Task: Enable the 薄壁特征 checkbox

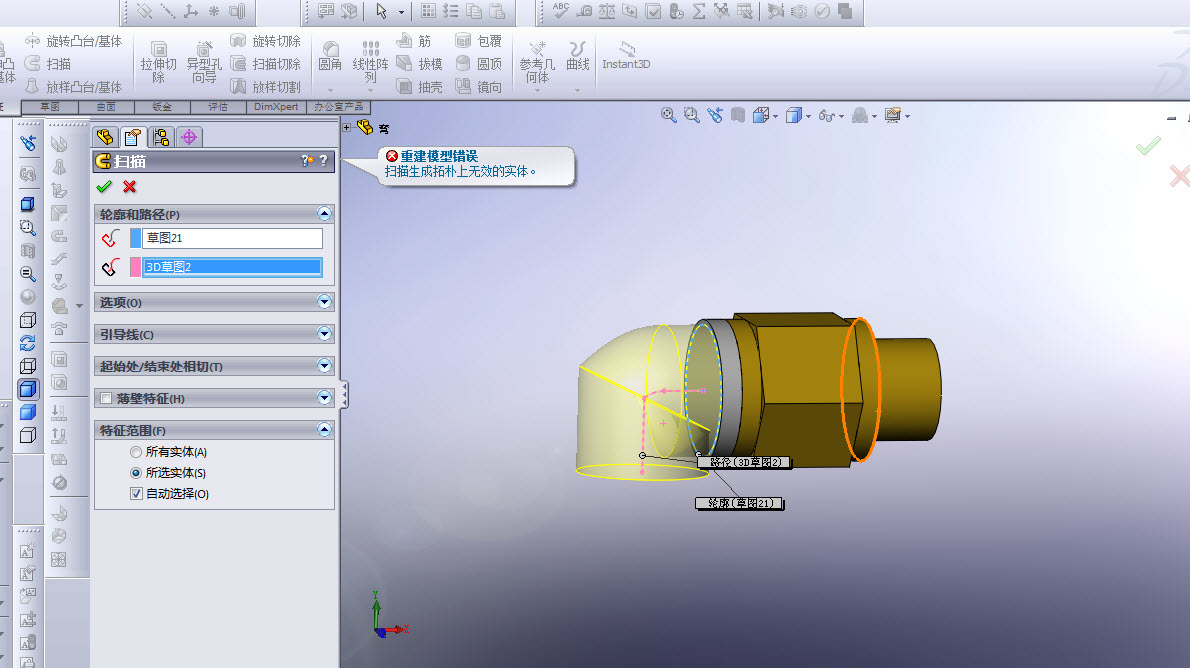Action: [x=107, y=399]
